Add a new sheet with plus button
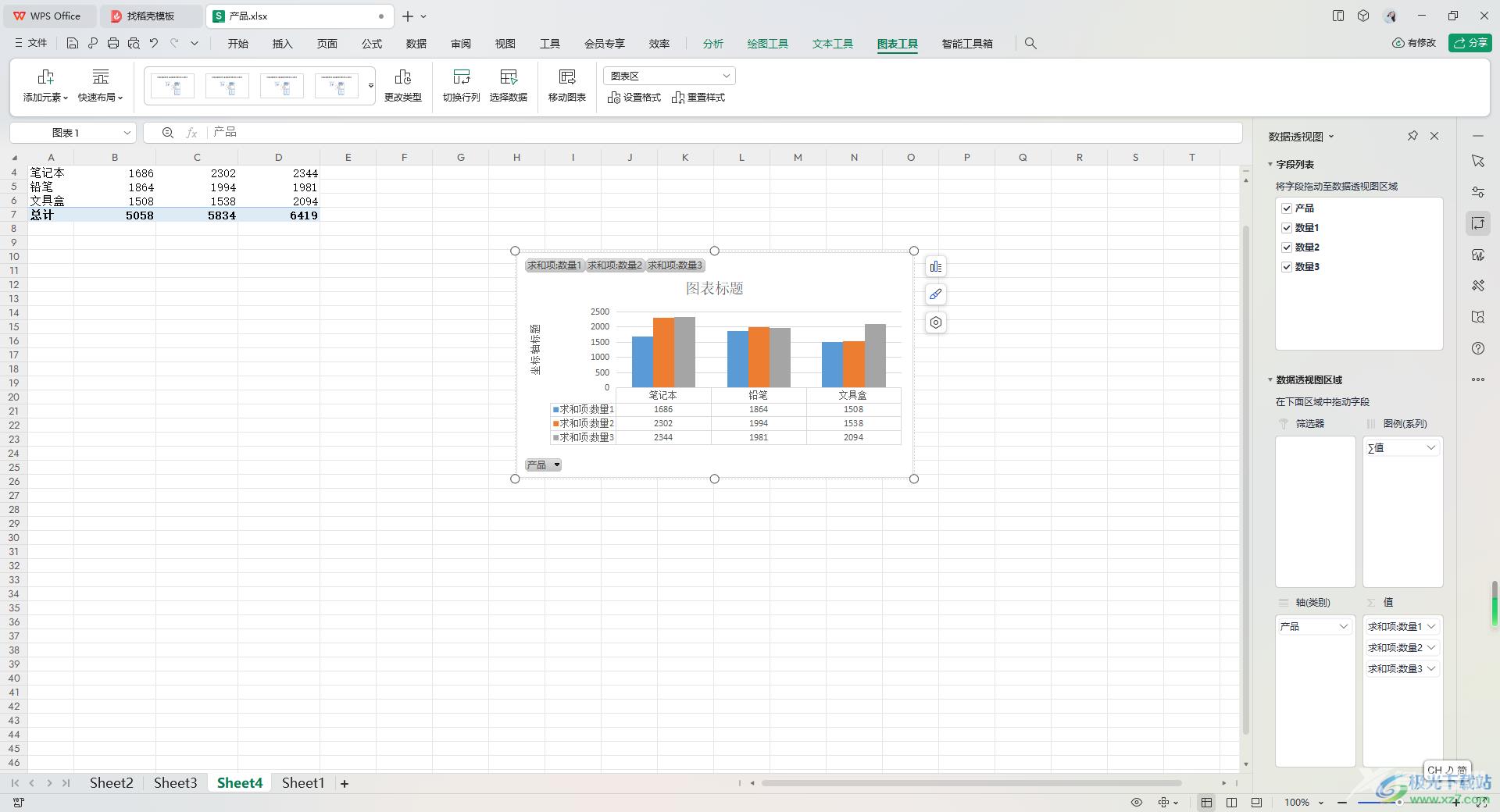Screen dimensions: 1500x812 point(345,783)
